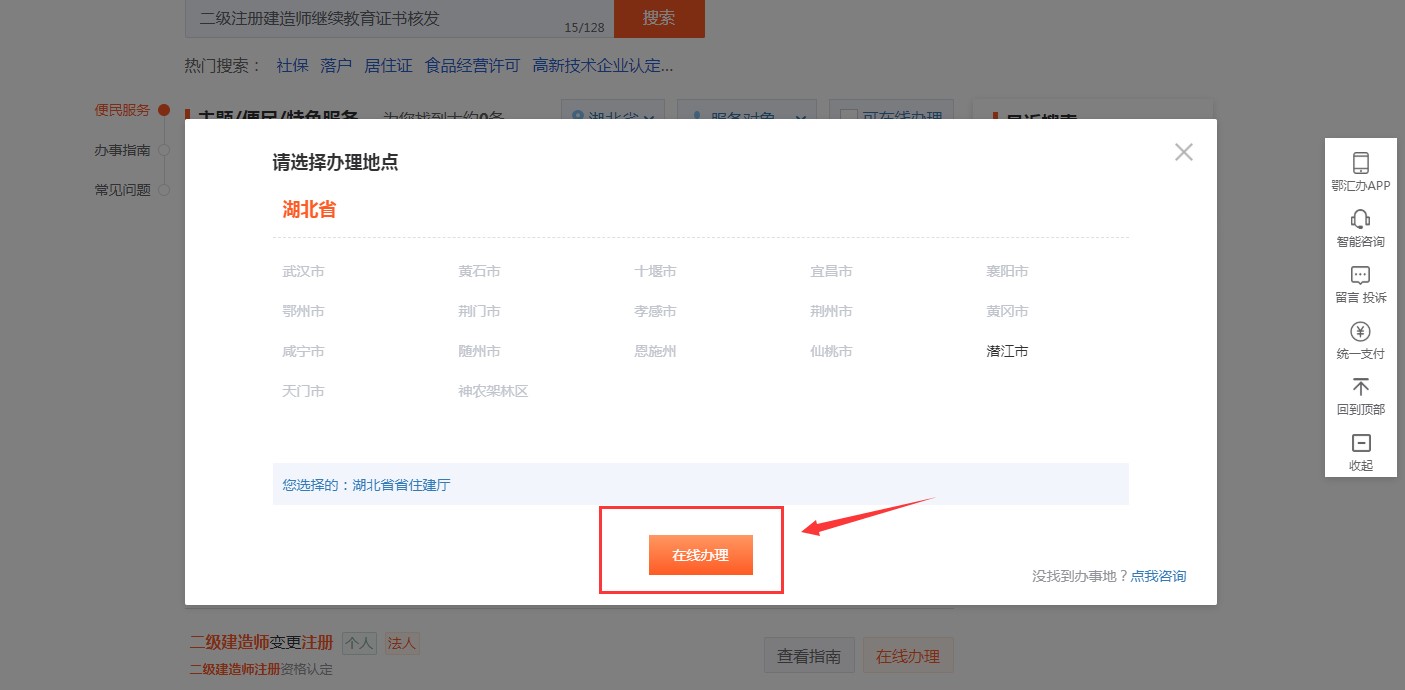
Task: Click 查看指南 button for 二级建造师变更注册
Action: tap(809, 656)
